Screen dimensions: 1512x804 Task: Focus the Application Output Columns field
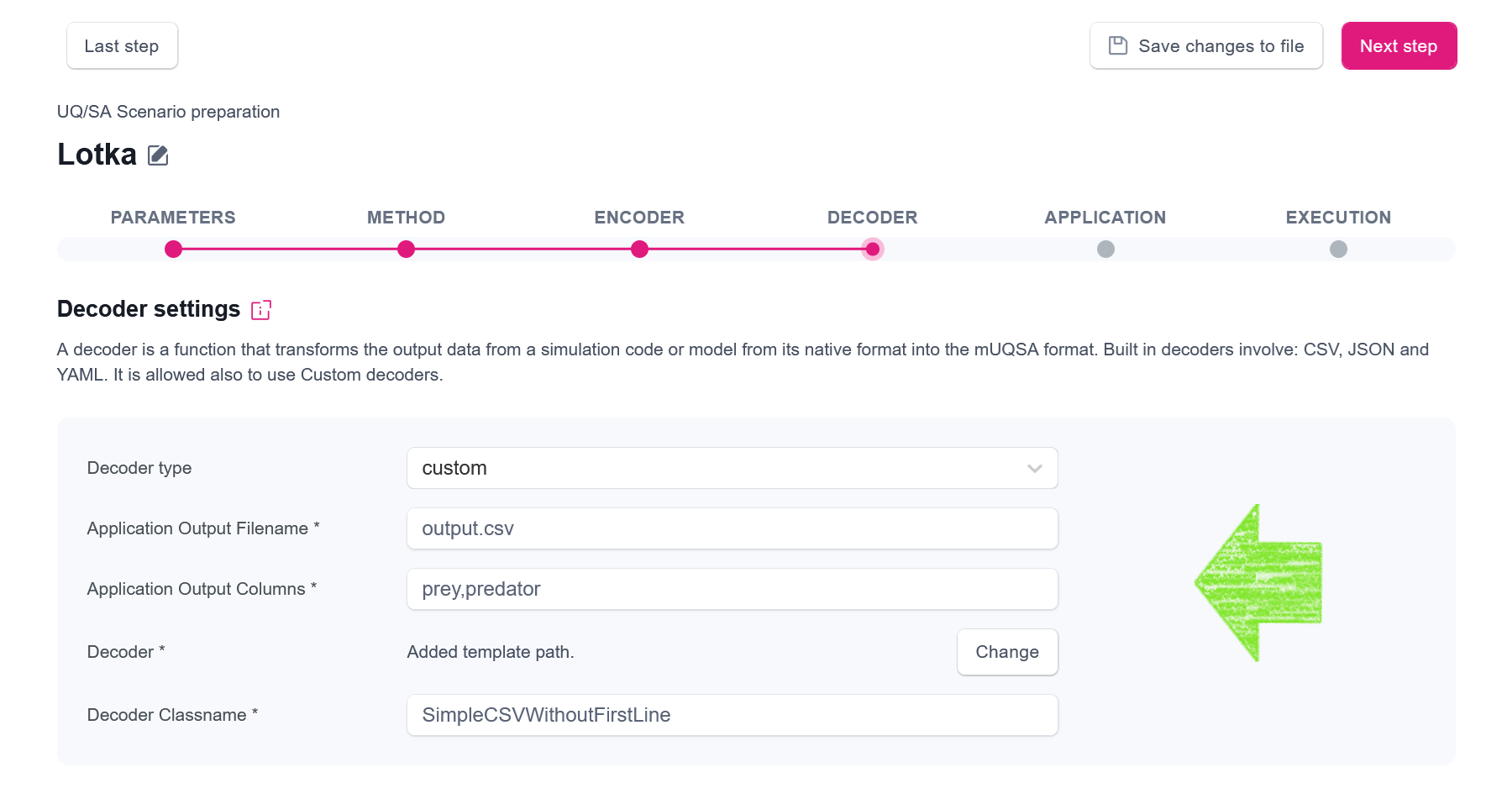click(x=732, y=589)
